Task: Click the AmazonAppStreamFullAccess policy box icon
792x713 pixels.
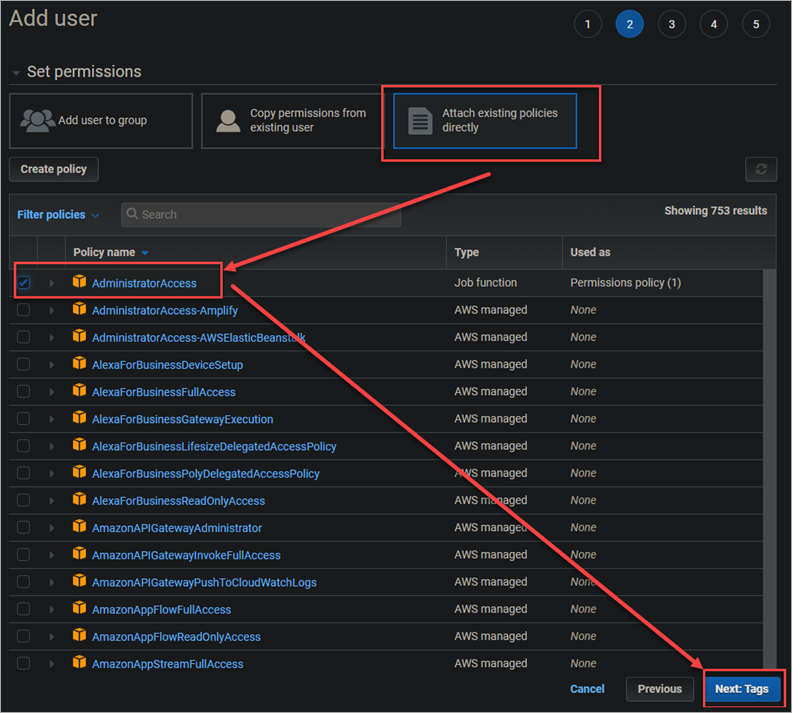Action: (x=79, y=663)
